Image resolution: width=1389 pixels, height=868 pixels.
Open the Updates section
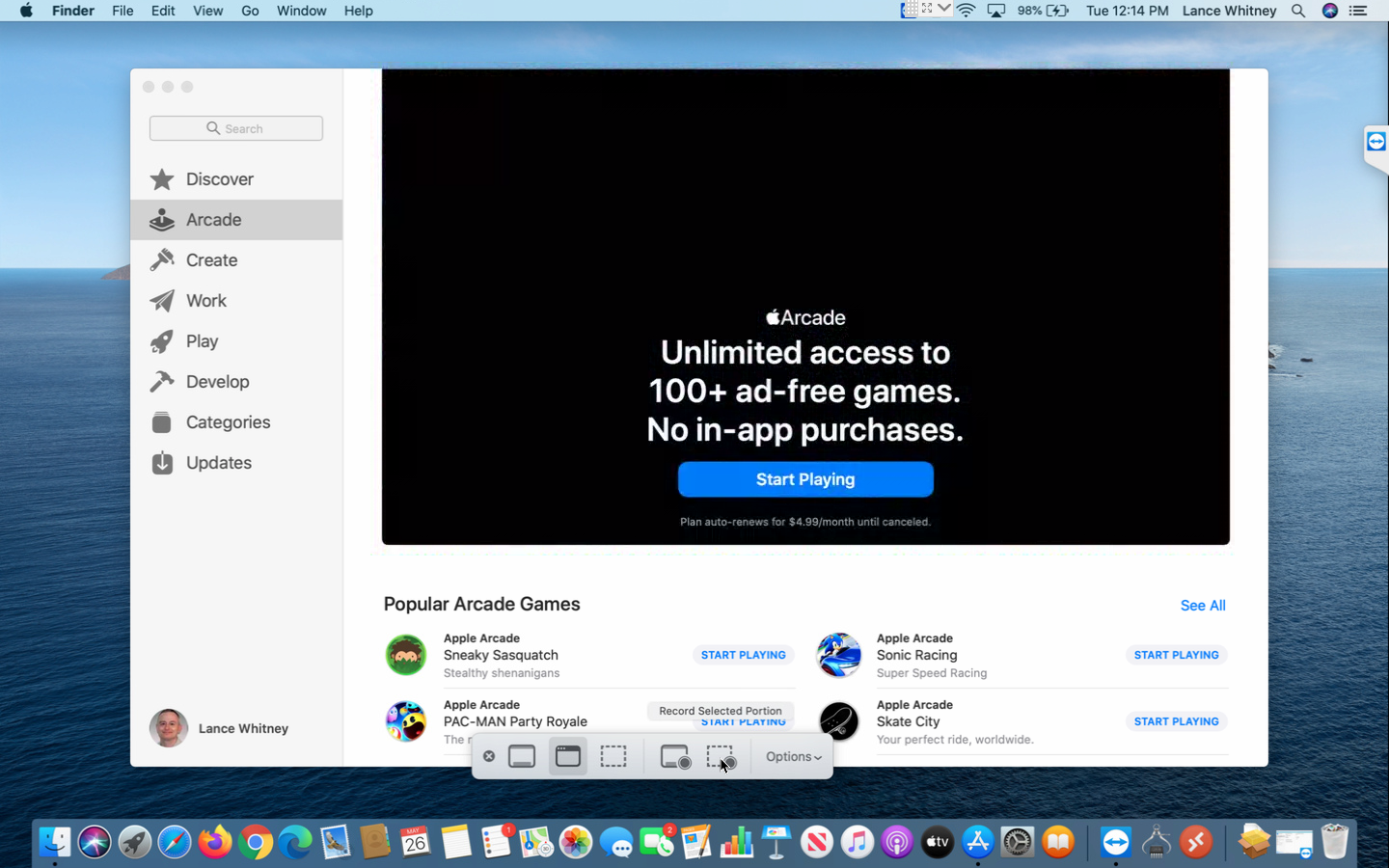click(236, 463)
